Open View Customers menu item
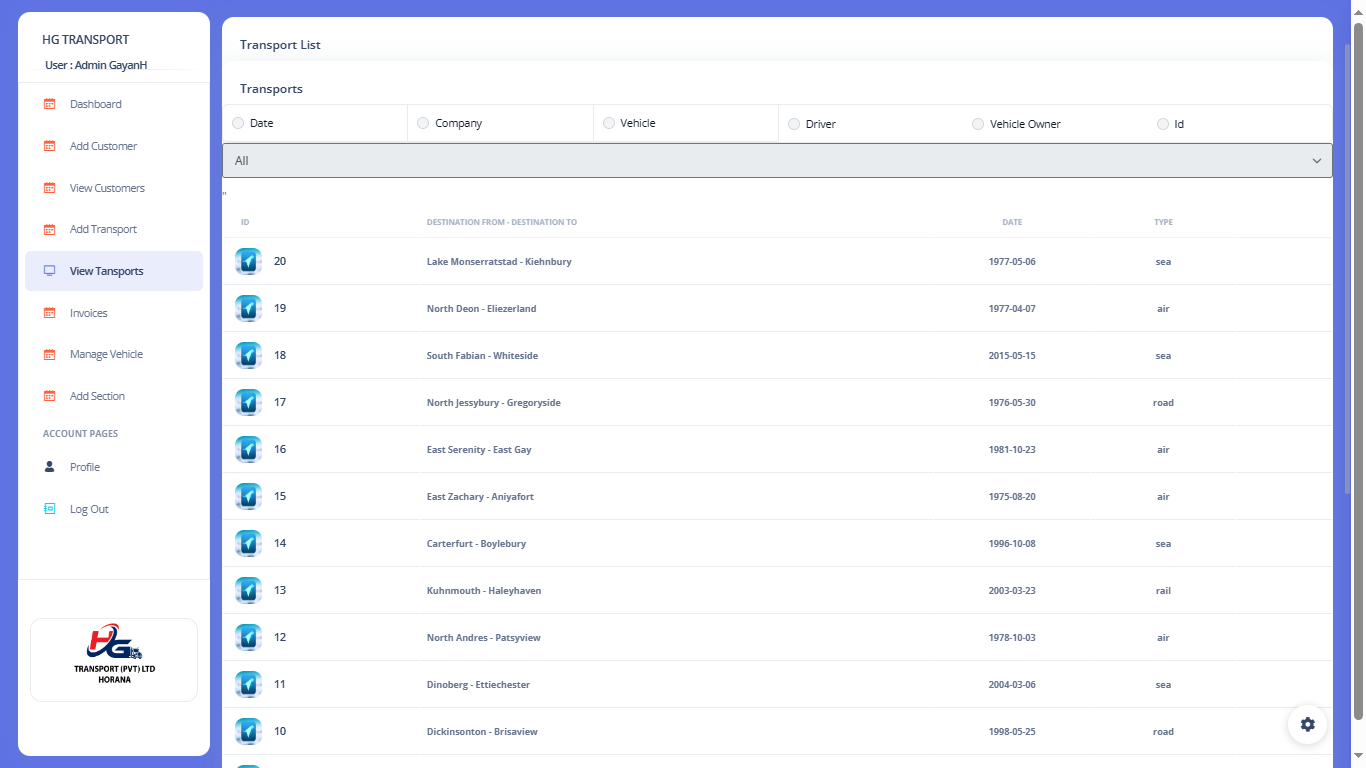This screenshot has width=1366, height=768. coord(107,188)
